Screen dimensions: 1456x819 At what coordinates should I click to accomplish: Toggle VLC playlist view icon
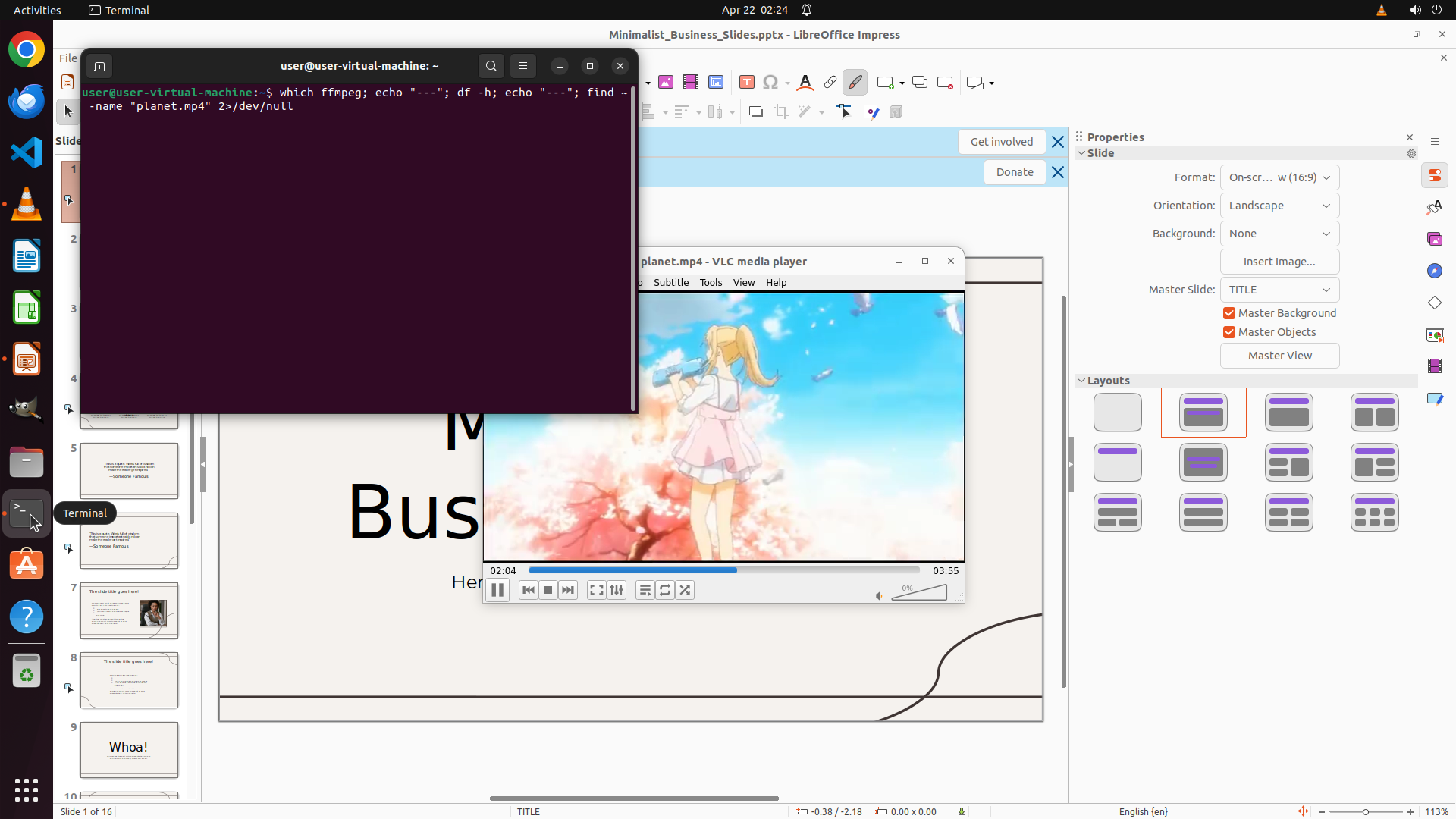645,590
